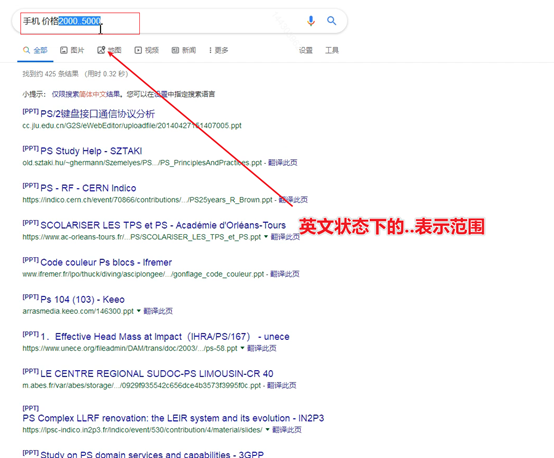Open result Effective Head Mass at Impact
554x458 pixels.
[x=165, y=336]
